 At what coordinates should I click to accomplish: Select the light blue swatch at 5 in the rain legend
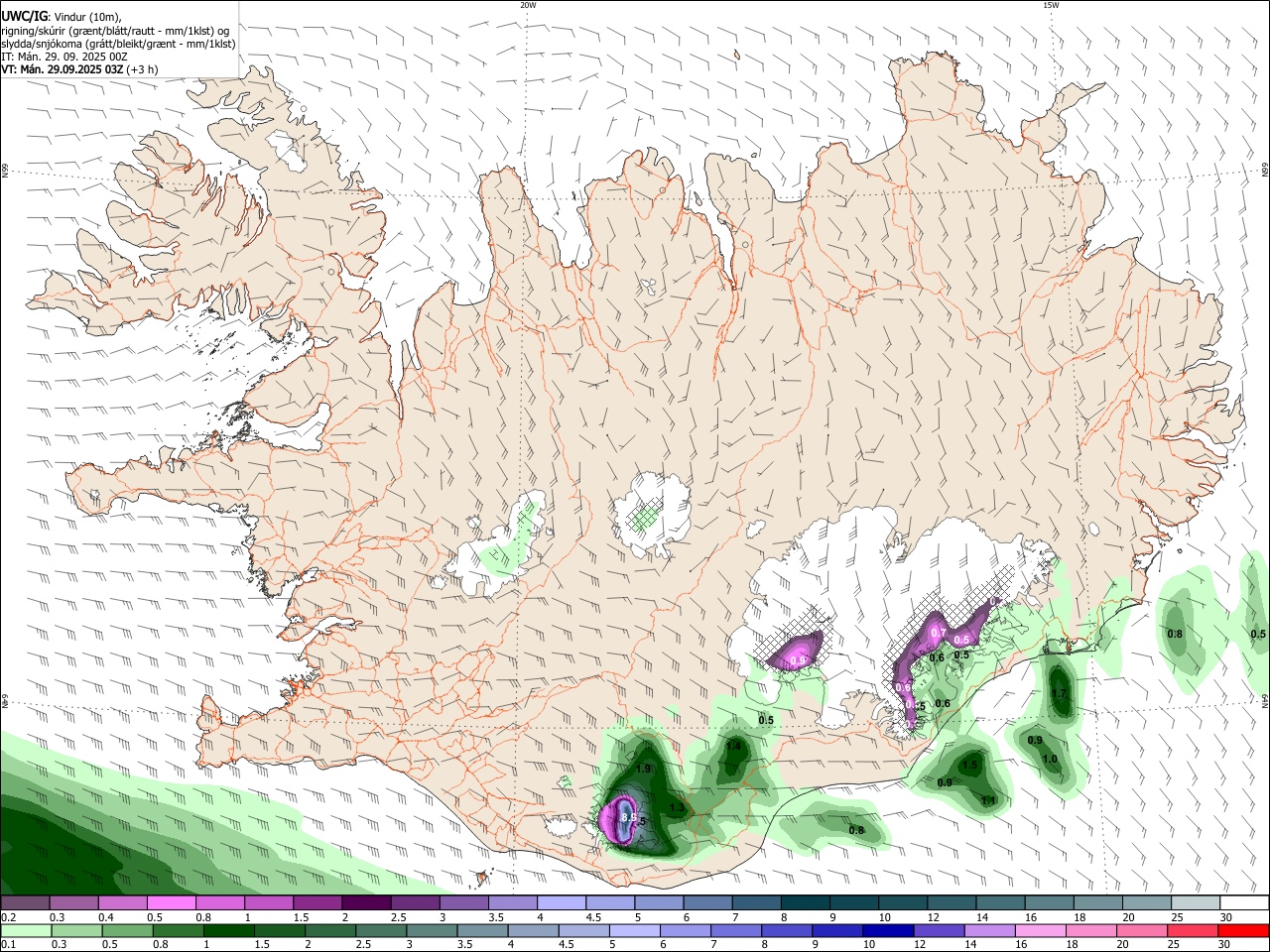point(633,930)
